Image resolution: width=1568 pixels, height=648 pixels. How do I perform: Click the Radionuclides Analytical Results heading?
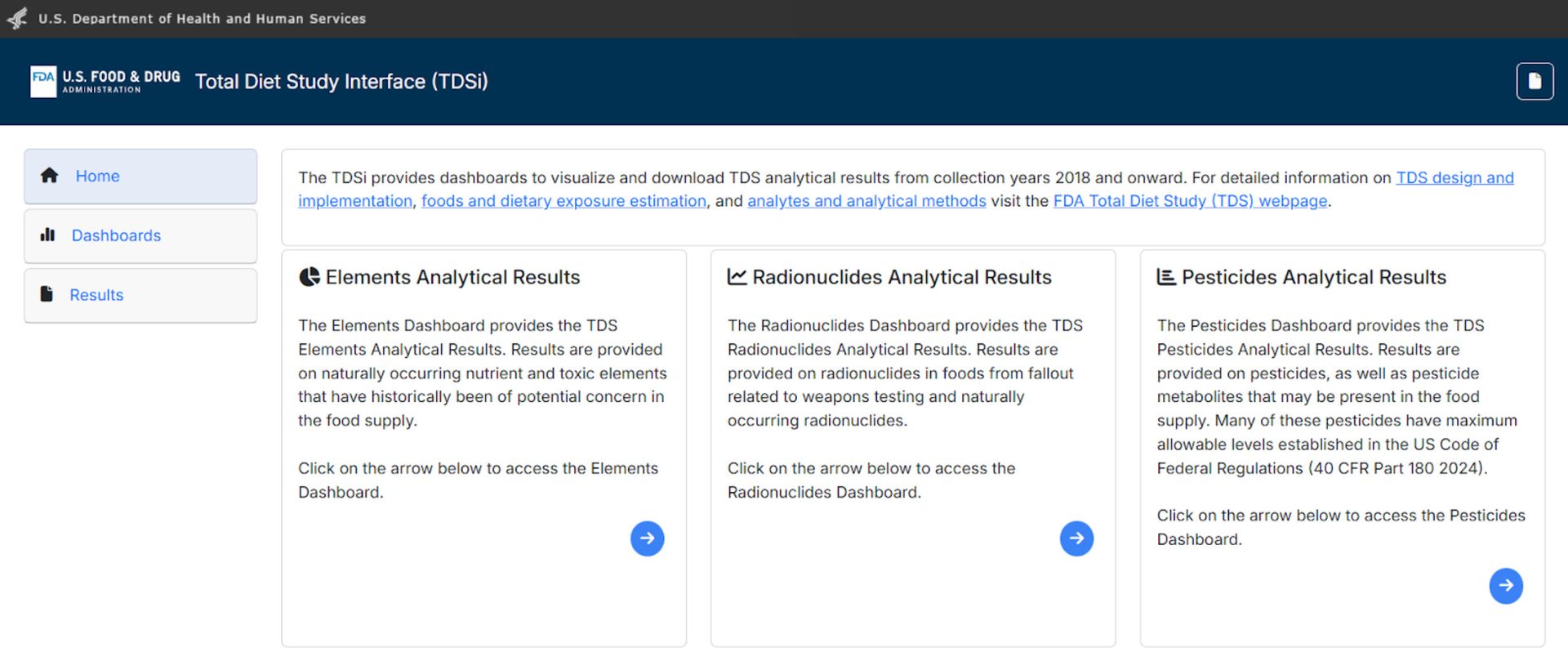point(902,277)
